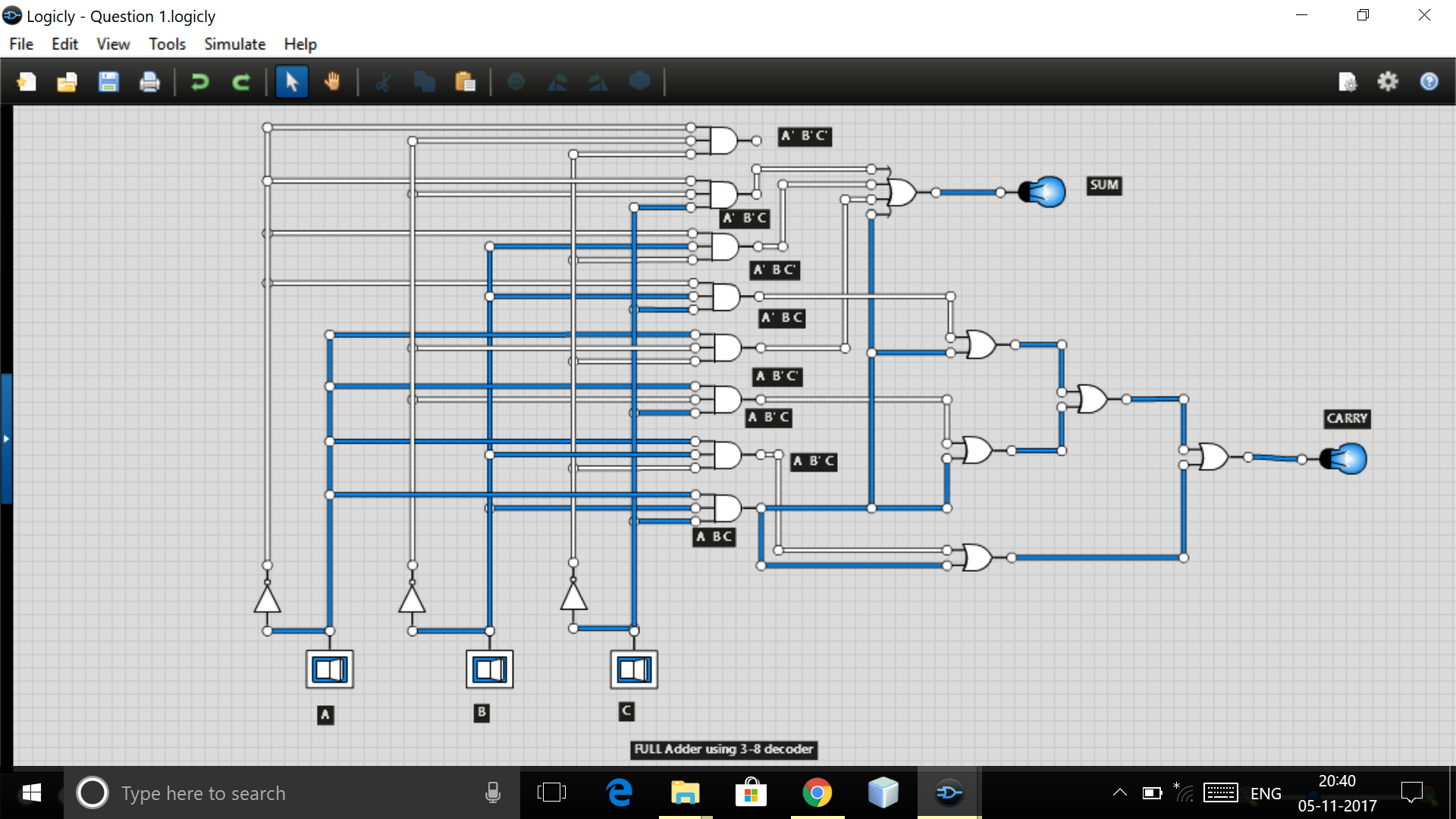The width and height of the screenshot is (1456, 819).
Task: Select the CARRY label
Action: pos(1347,419)
